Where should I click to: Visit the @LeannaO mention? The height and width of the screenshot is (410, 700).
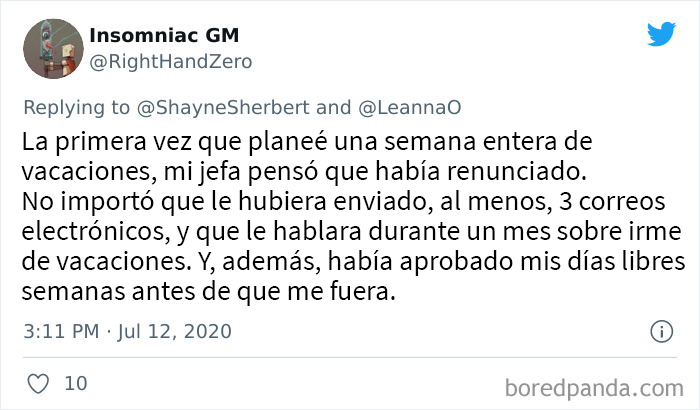point(409,108)
